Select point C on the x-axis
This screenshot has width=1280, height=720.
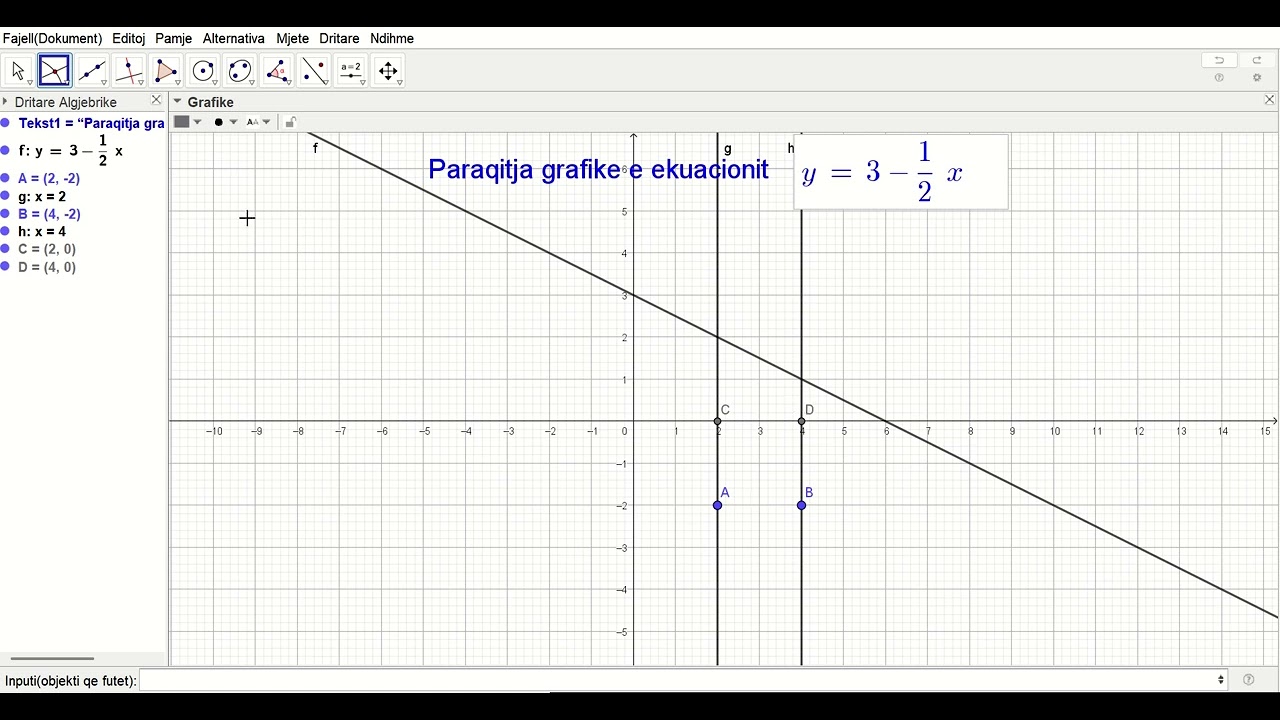tap(717, 421)
